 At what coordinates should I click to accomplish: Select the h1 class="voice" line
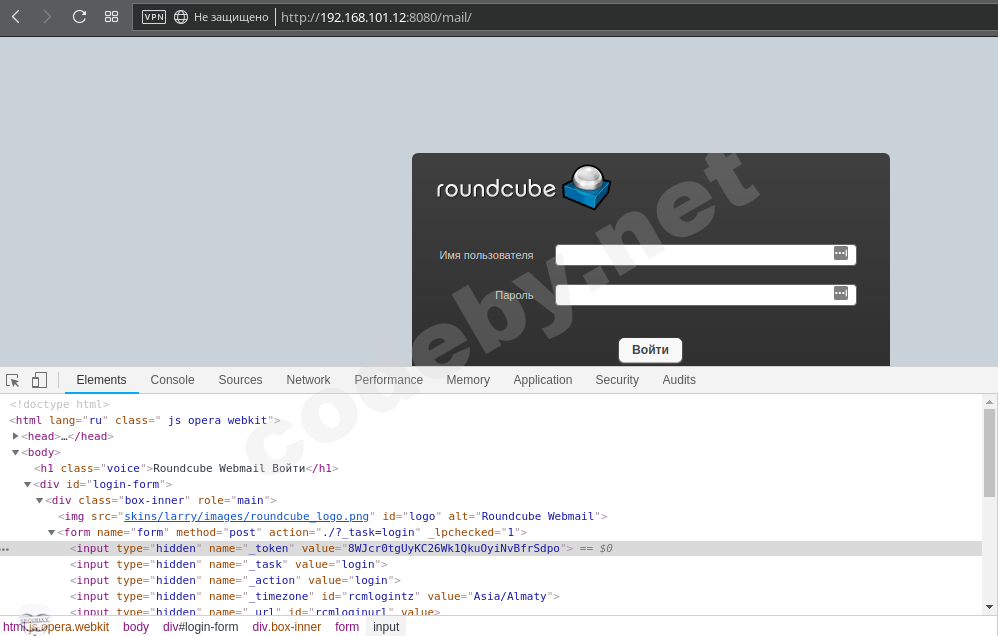[186, 469]
